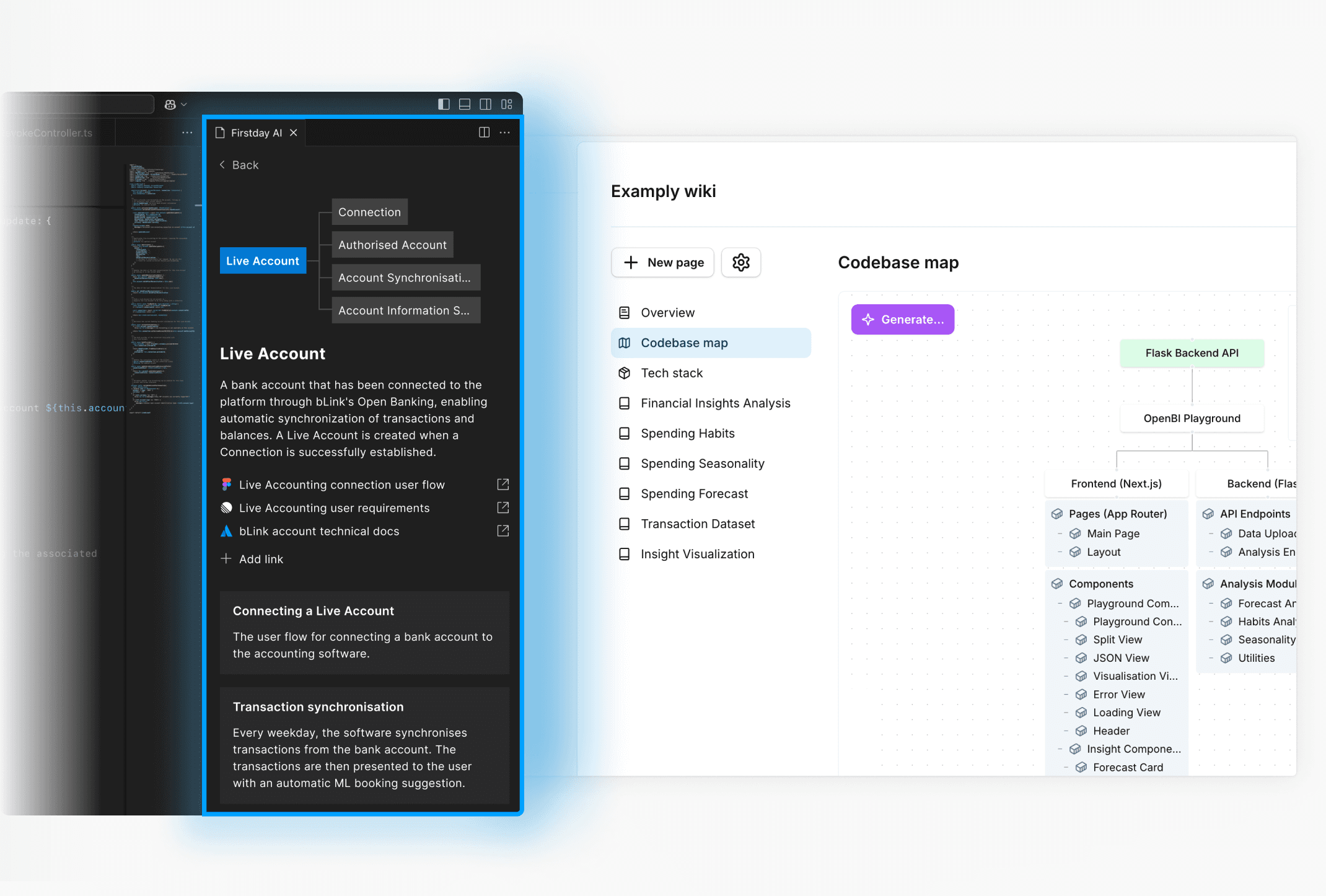This screenshot has width=1326, height=896.
Task: Toggle the primary side bar layout icon
Action: 444,104
